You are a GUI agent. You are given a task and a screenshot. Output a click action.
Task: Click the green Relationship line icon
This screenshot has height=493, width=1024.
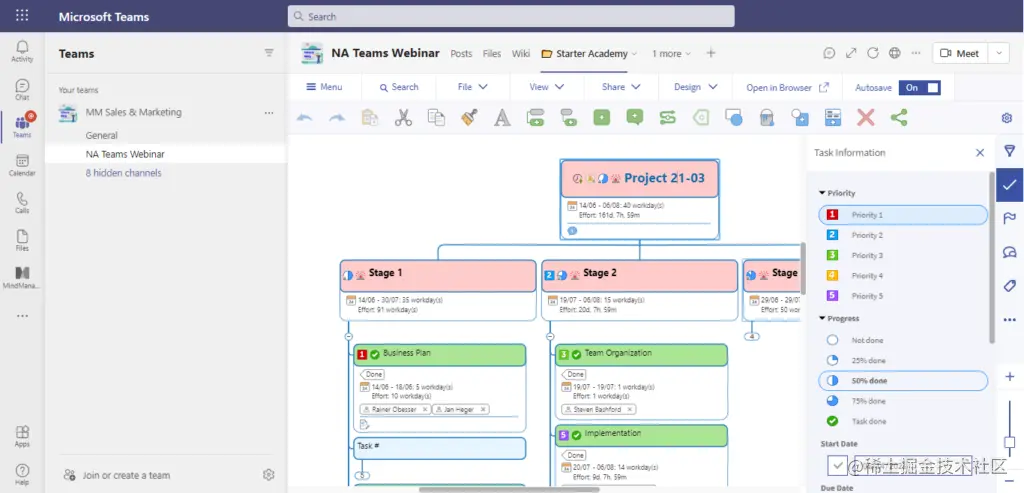point(667,118)
